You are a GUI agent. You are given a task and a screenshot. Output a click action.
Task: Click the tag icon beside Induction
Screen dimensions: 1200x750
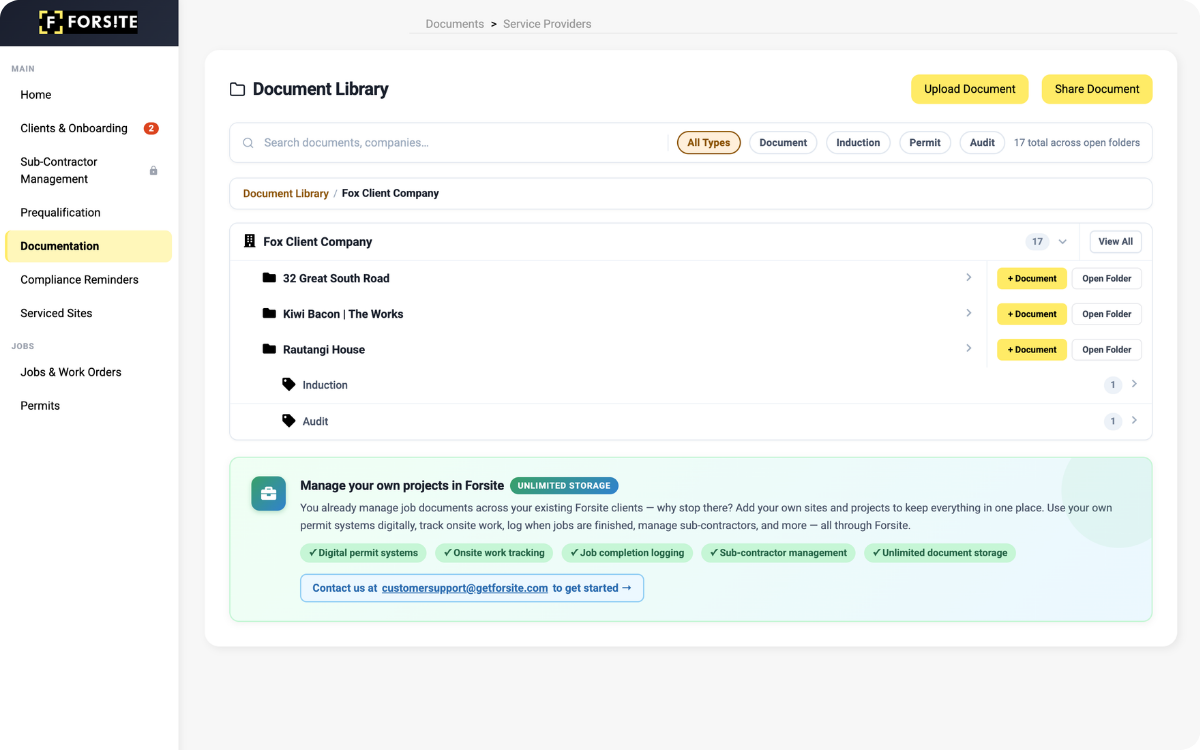tap(289, 385)
